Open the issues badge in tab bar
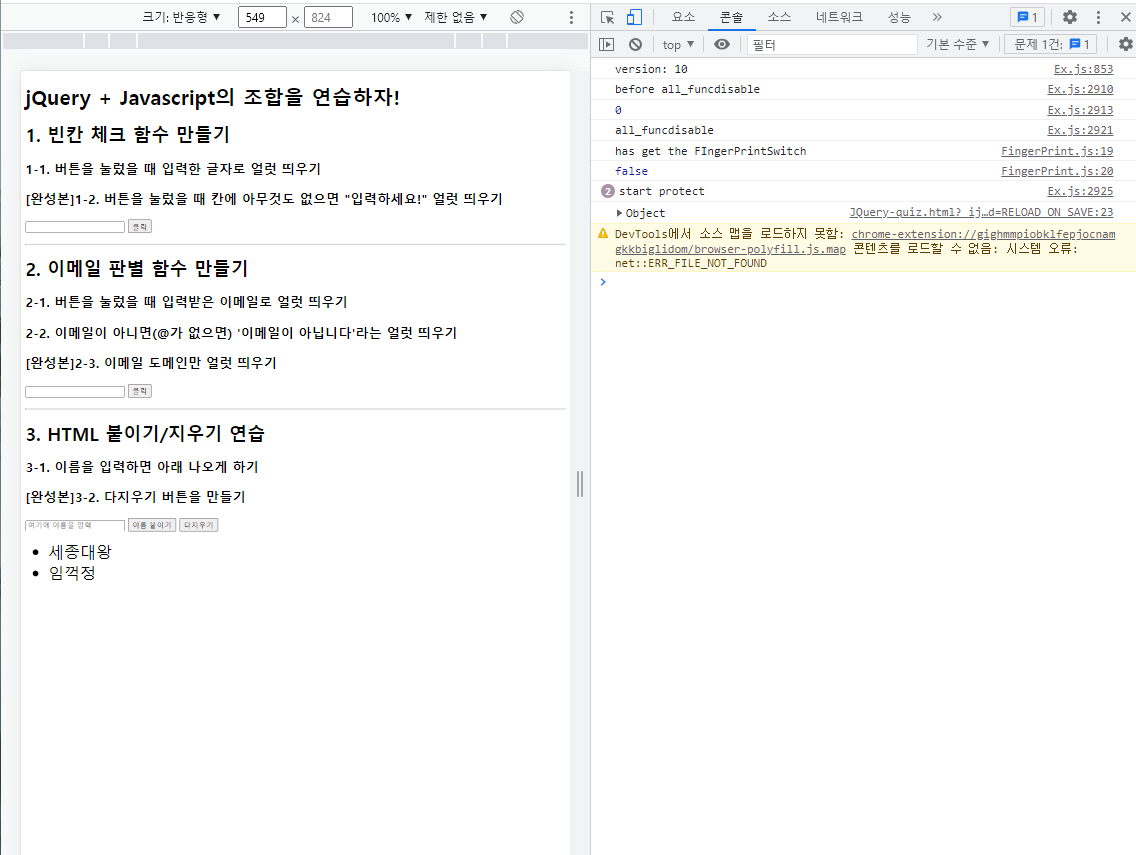This screenshot has height=855, width=1136. click(1027, 17)
